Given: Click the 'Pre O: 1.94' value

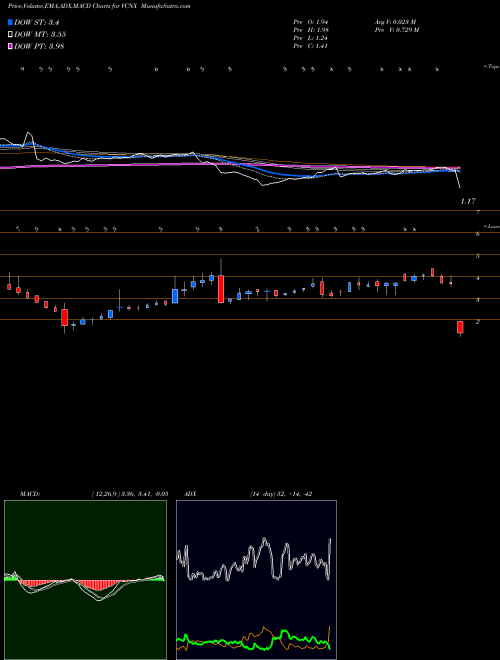Looking at the screenshot, I should (x=311, y=22).
